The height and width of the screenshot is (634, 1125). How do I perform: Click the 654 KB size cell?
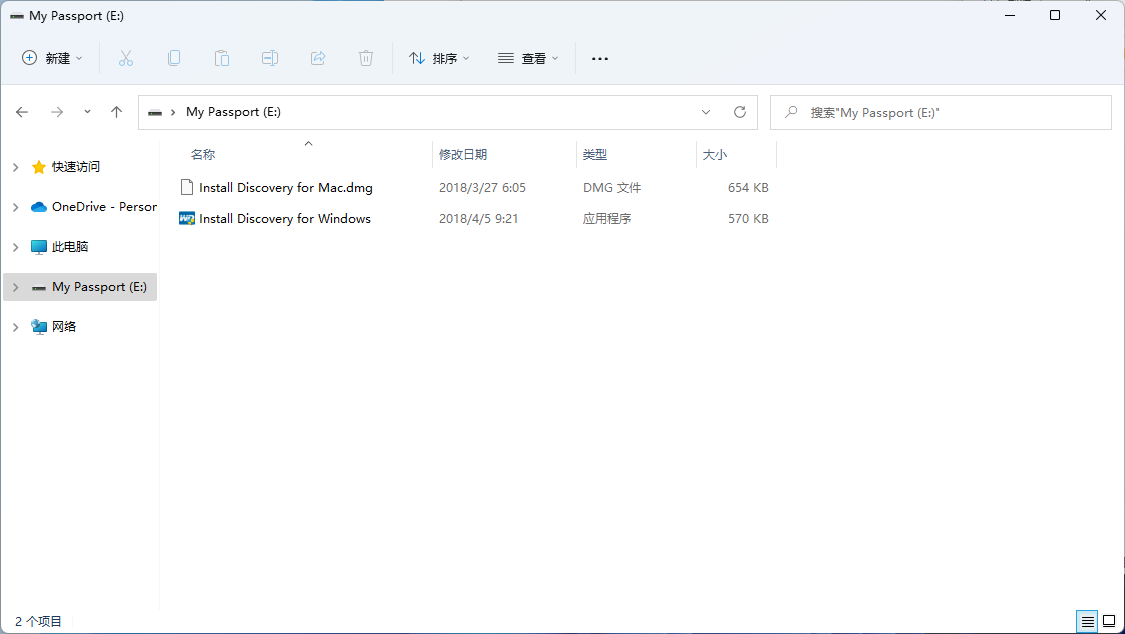(748, 187)
